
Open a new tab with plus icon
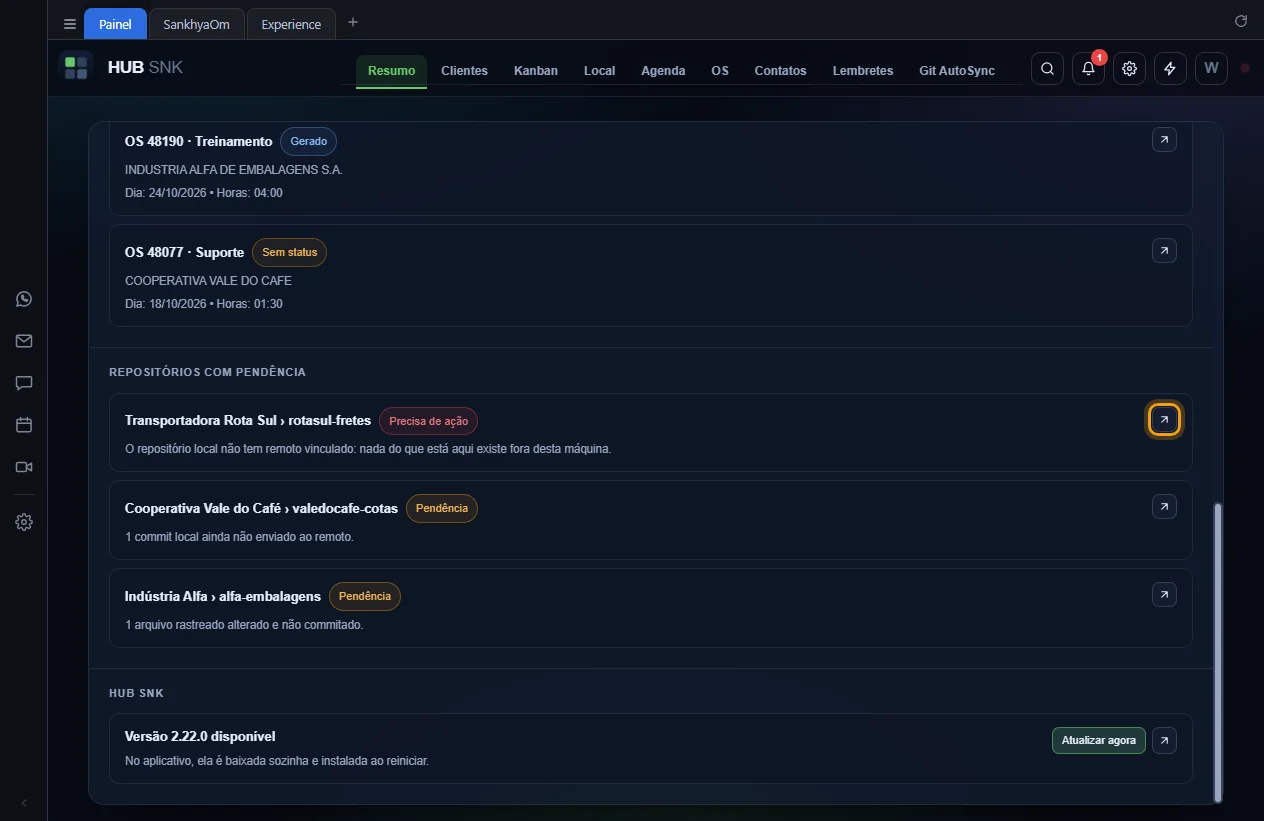click(x=352, y=23)
